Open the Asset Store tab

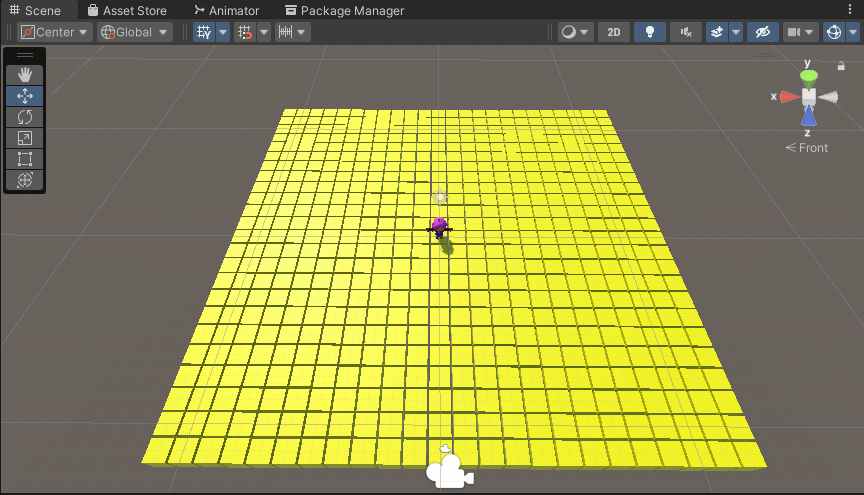[127, 10]
